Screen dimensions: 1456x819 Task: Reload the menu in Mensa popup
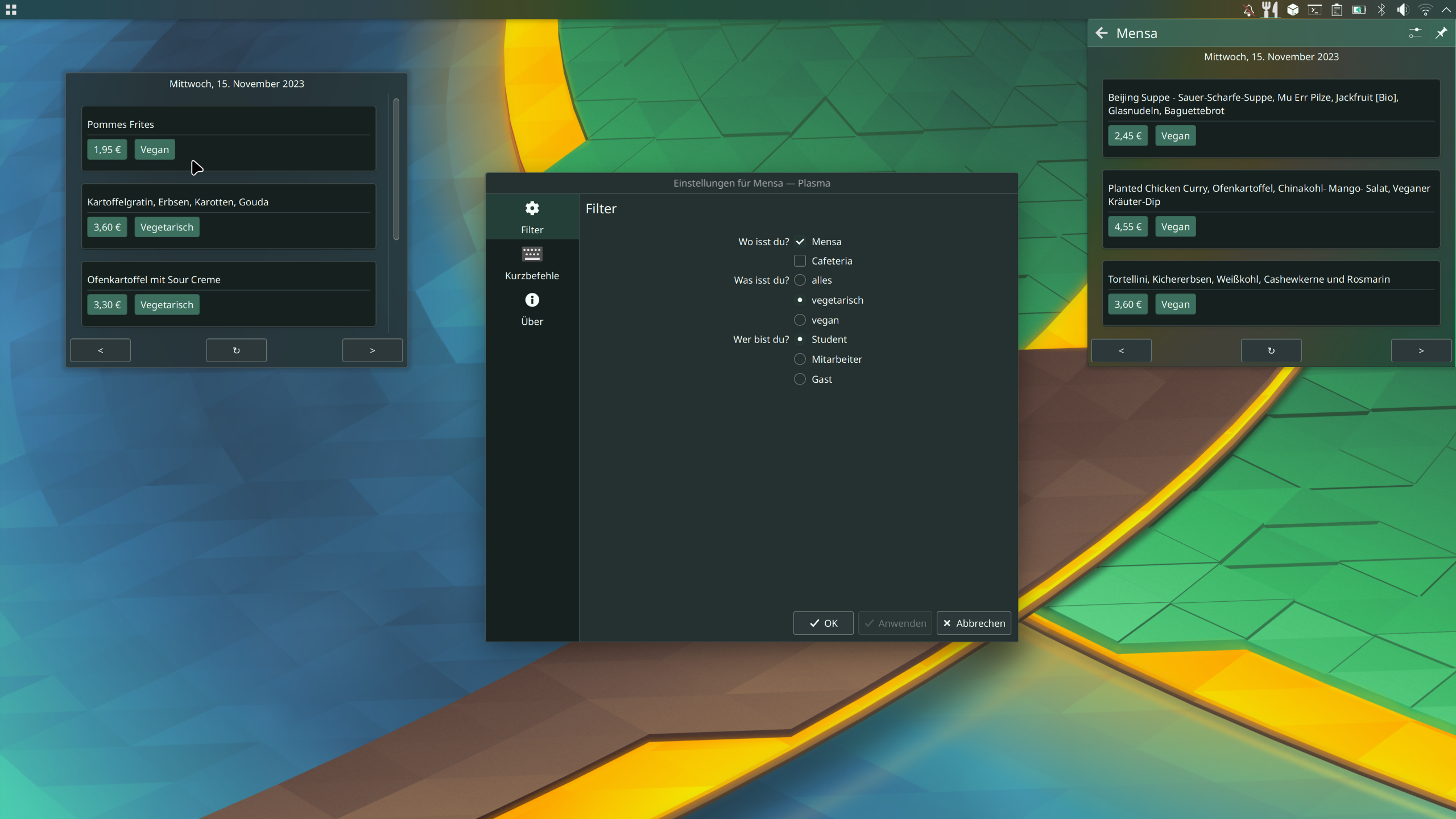tap(1271, 350)
